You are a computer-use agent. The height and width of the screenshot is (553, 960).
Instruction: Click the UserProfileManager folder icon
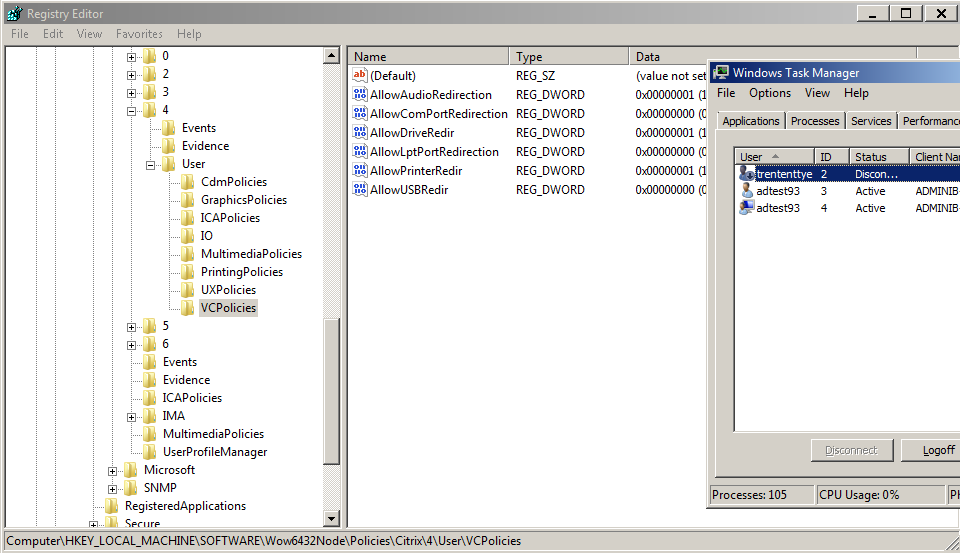coord(149,452)
